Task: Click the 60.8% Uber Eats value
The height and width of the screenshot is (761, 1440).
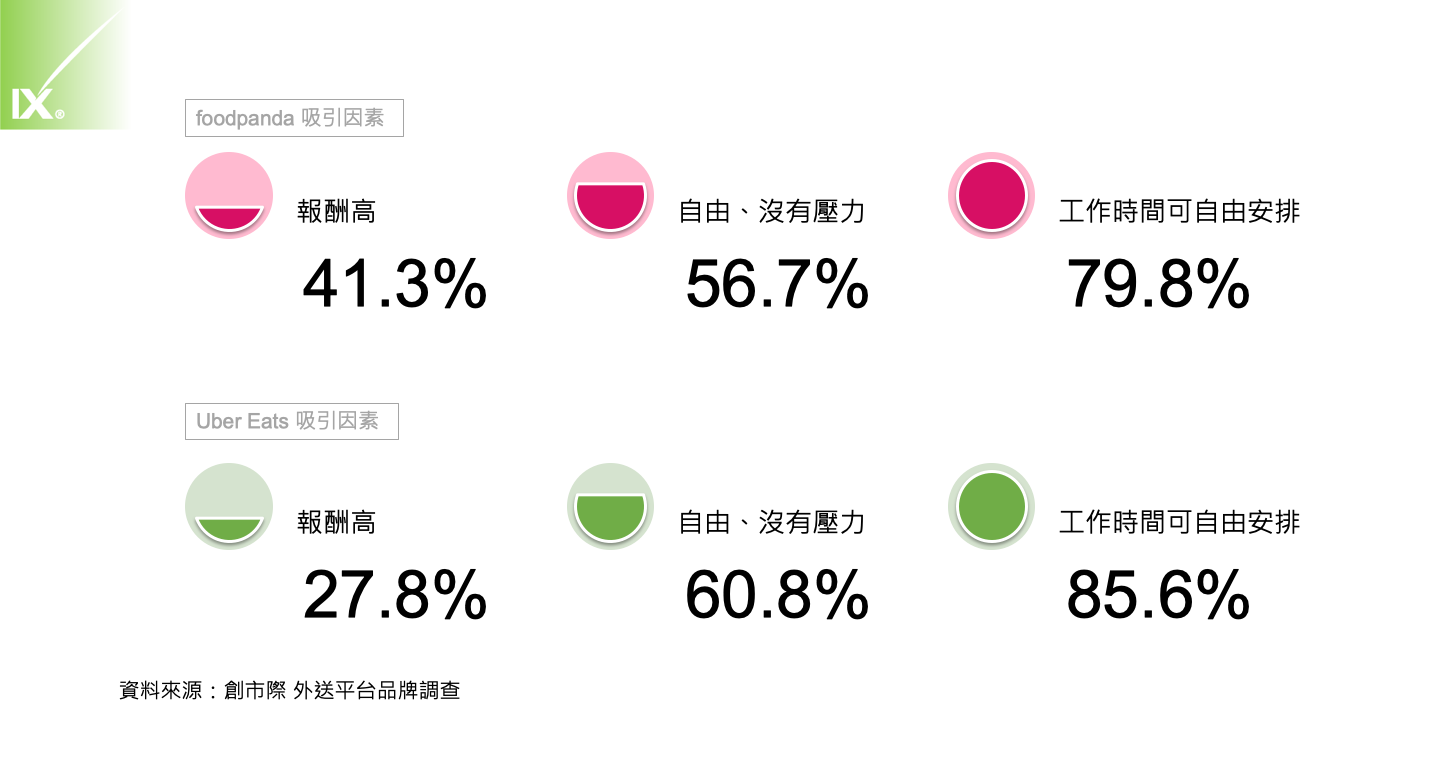Action: coord(777,597)
